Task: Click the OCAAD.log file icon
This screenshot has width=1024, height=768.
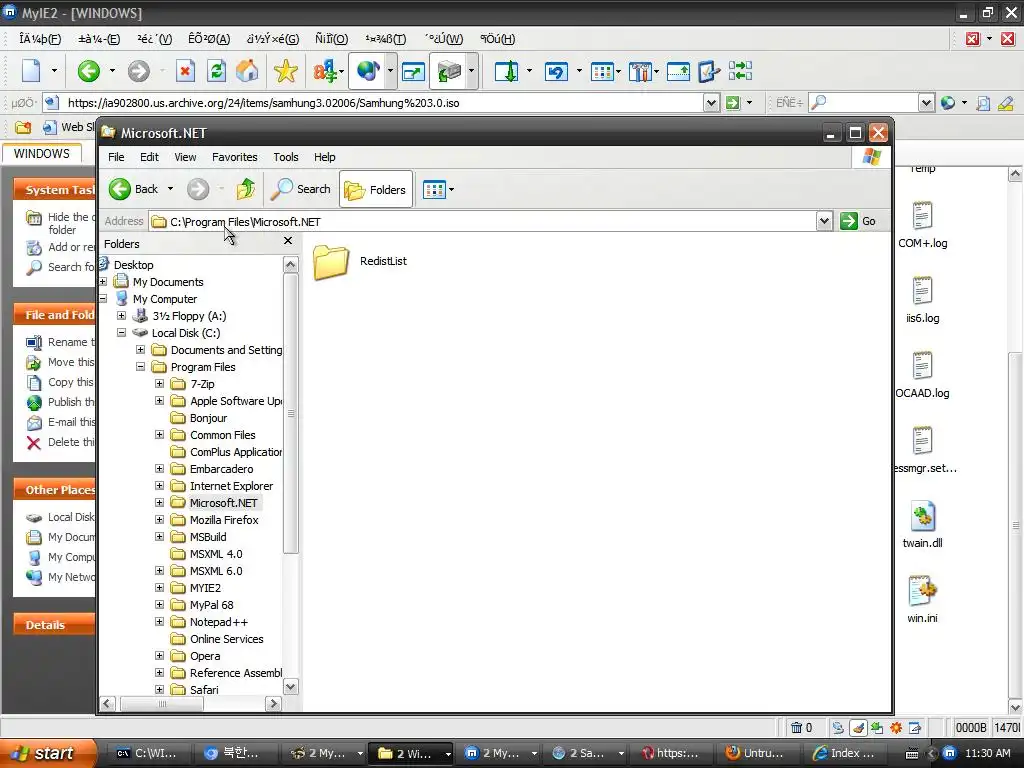Action: [x=922, y=366]
